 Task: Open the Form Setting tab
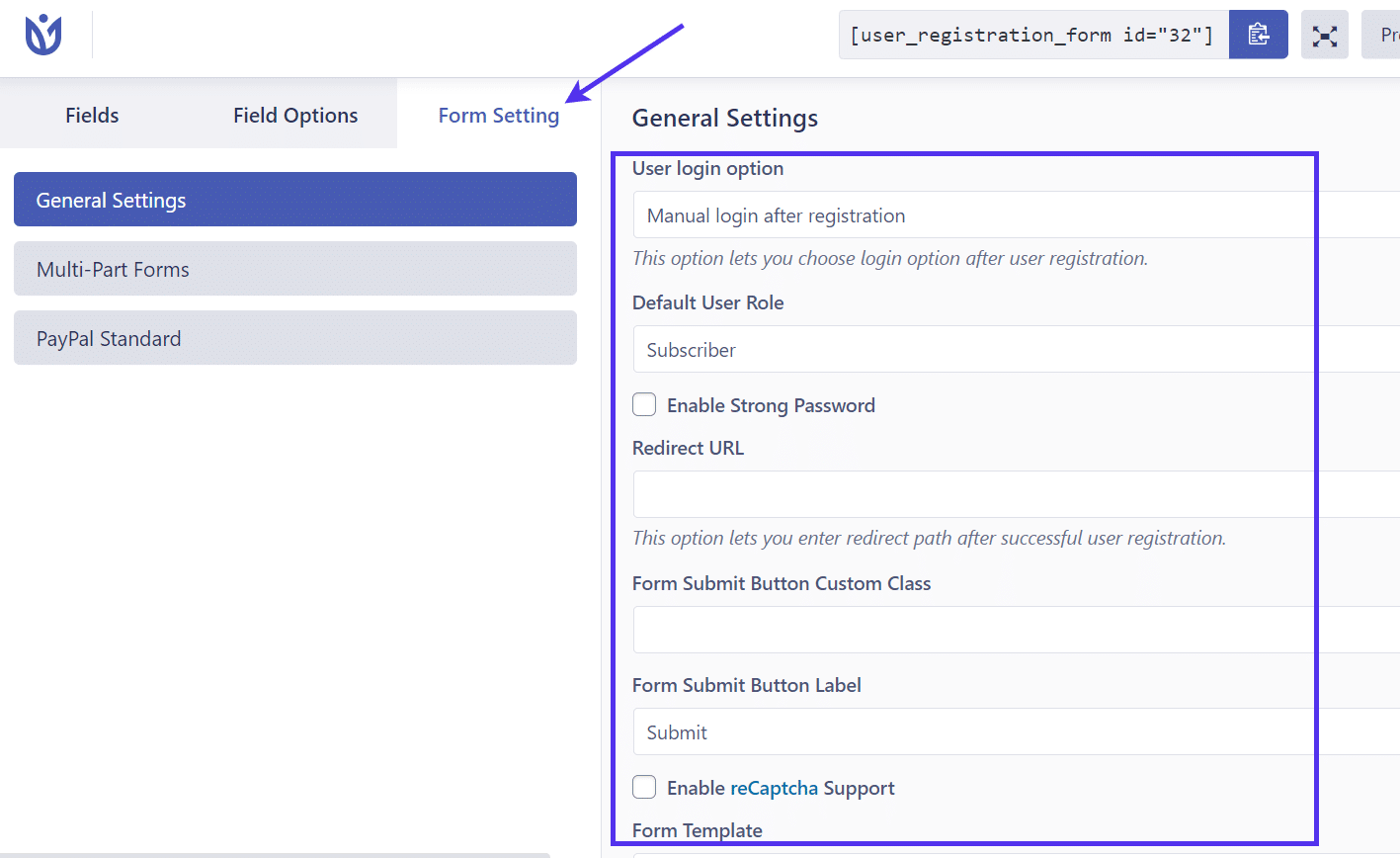pos(498,115)
